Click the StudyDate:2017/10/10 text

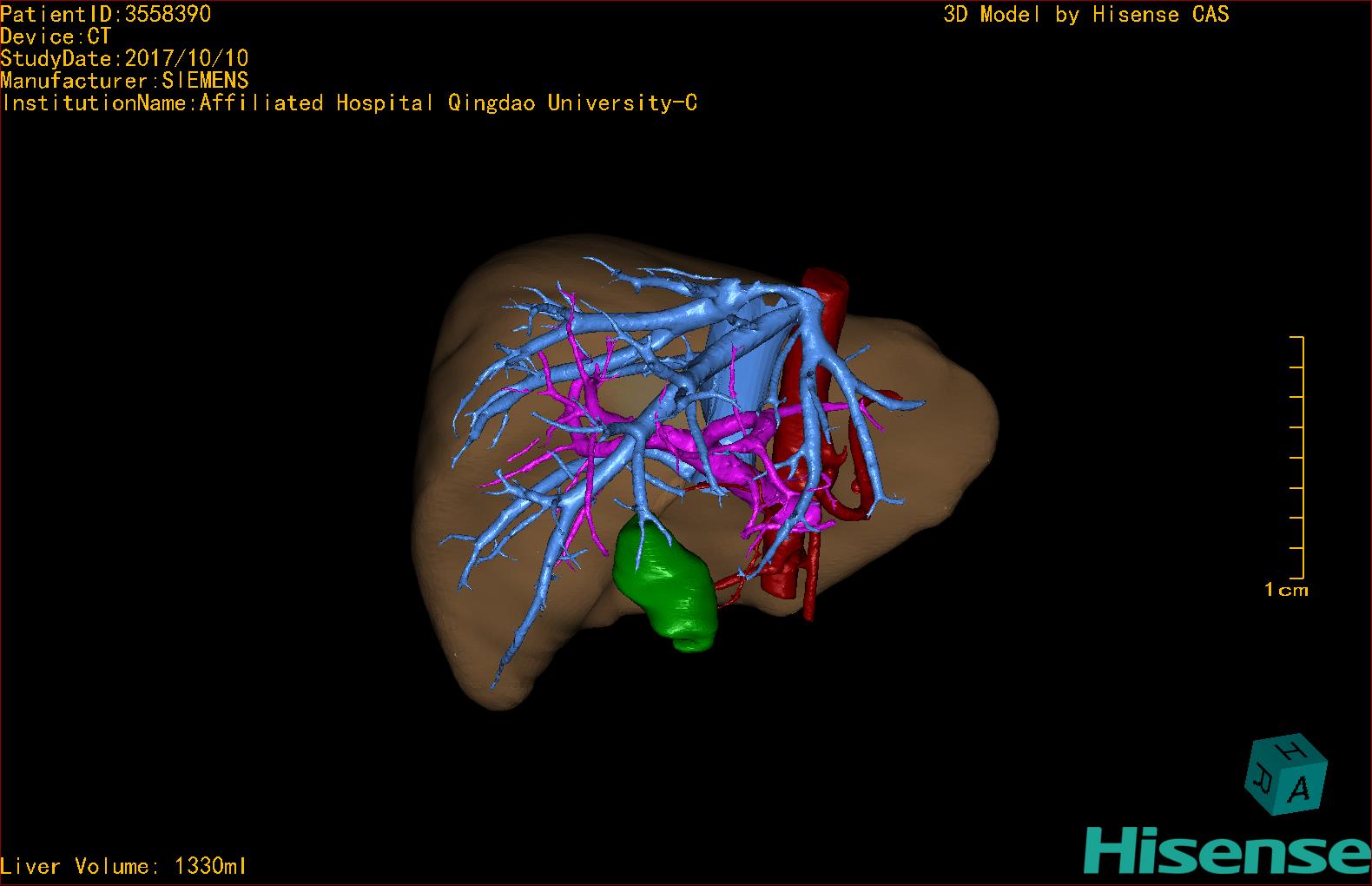coord(124,58)
